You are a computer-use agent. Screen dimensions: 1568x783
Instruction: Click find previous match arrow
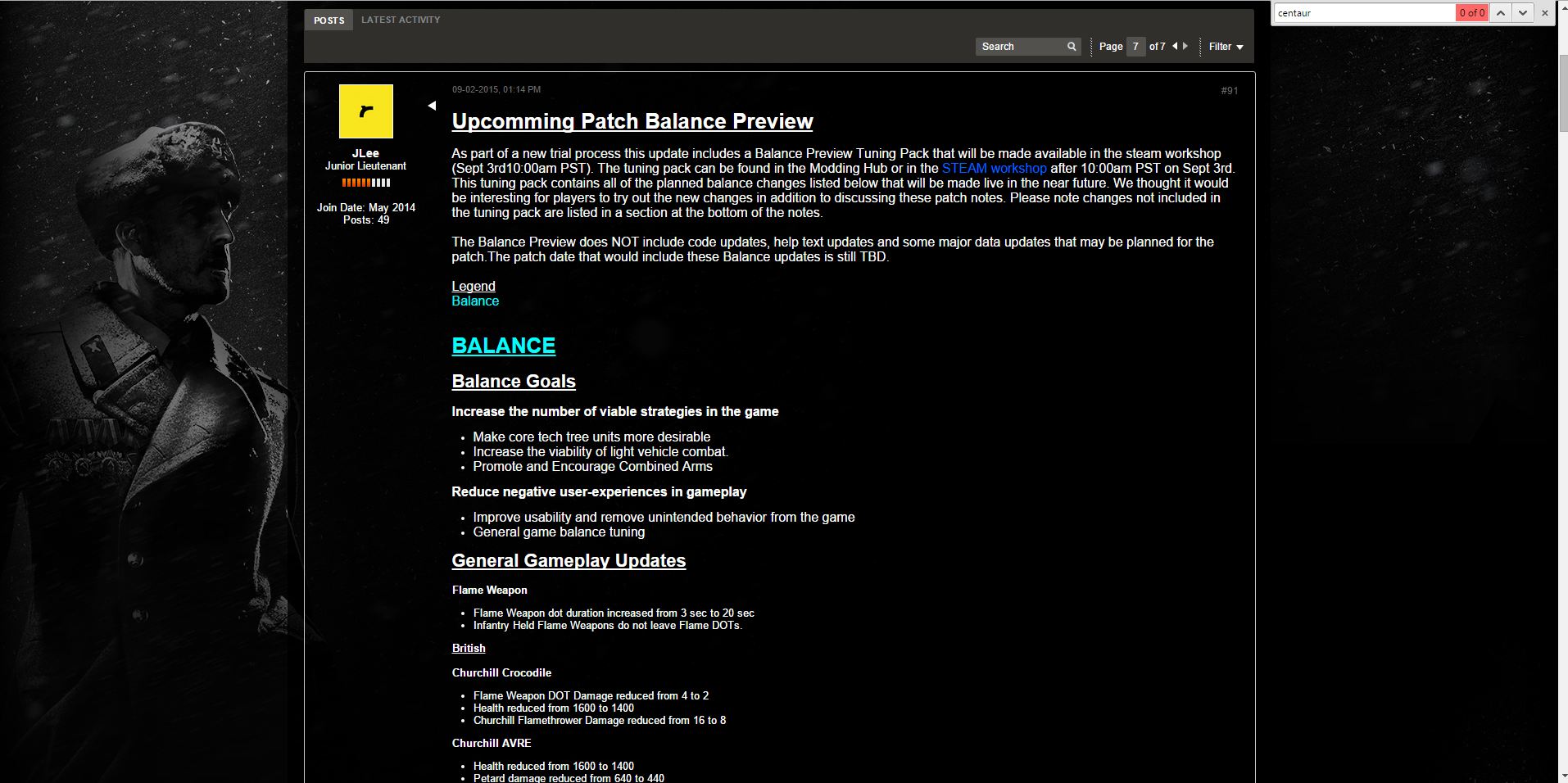pyautogui.click(x=1501, y=13)
